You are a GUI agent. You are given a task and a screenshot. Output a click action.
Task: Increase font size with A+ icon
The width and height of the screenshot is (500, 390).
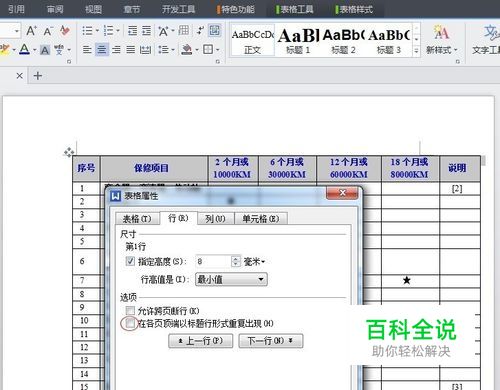pyautogui.click(x=31, y=31)
